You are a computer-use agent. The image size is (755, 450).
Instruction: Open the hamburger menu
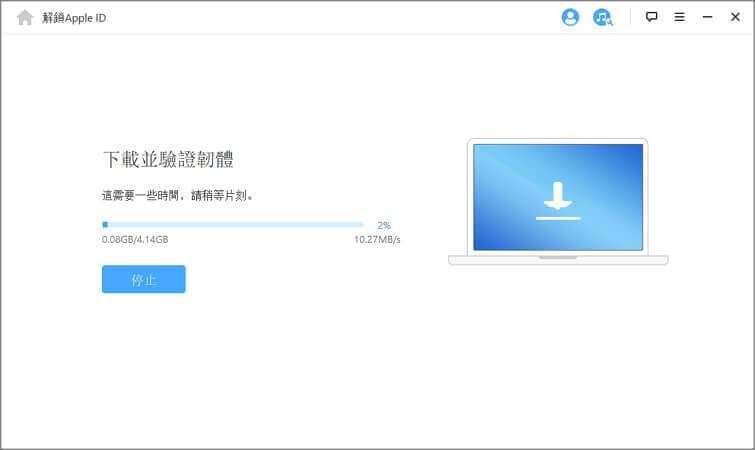click(679, 17)
